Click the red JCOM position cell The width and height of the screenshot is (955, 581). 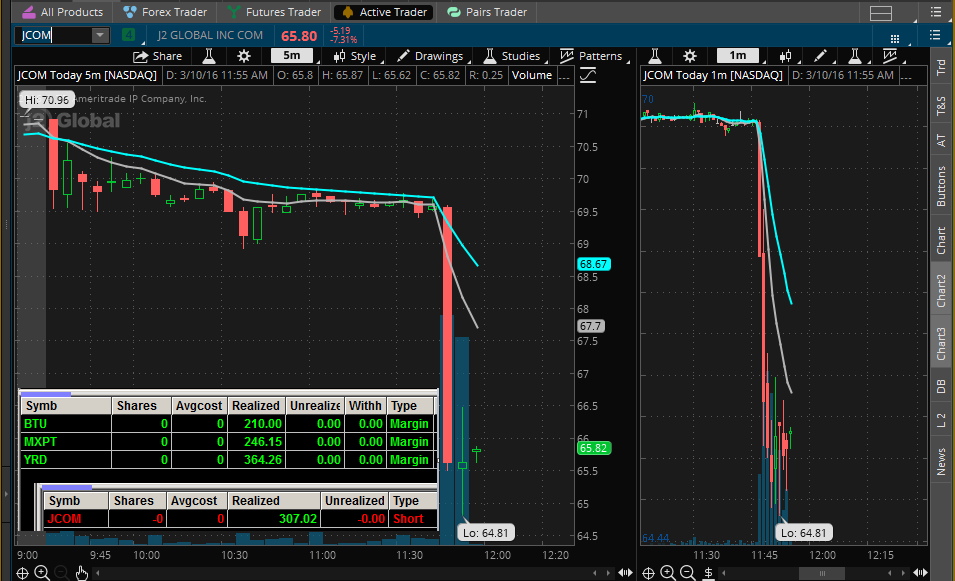point(76,519)
